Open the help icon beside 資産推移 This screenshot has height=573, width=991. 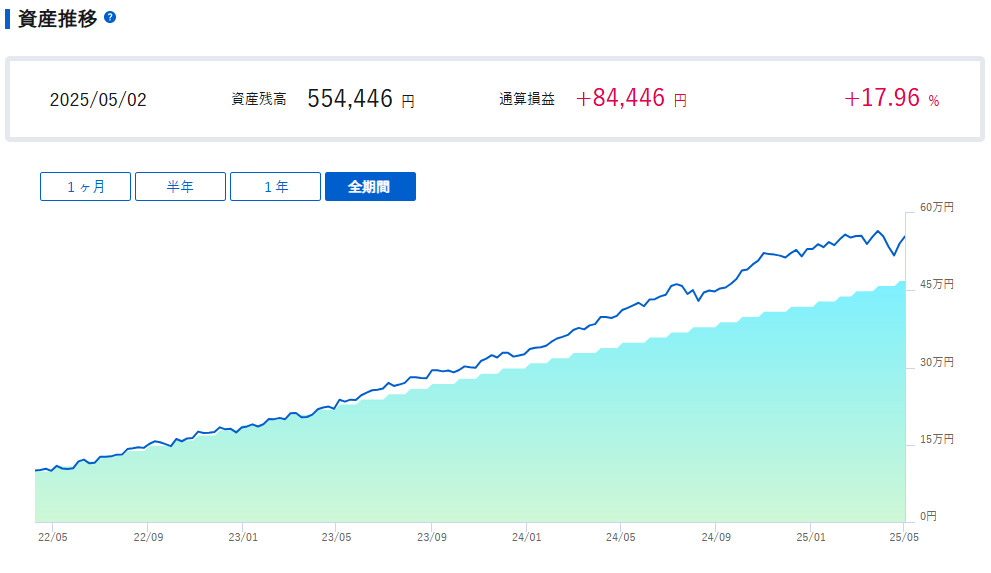pos(110,17)
